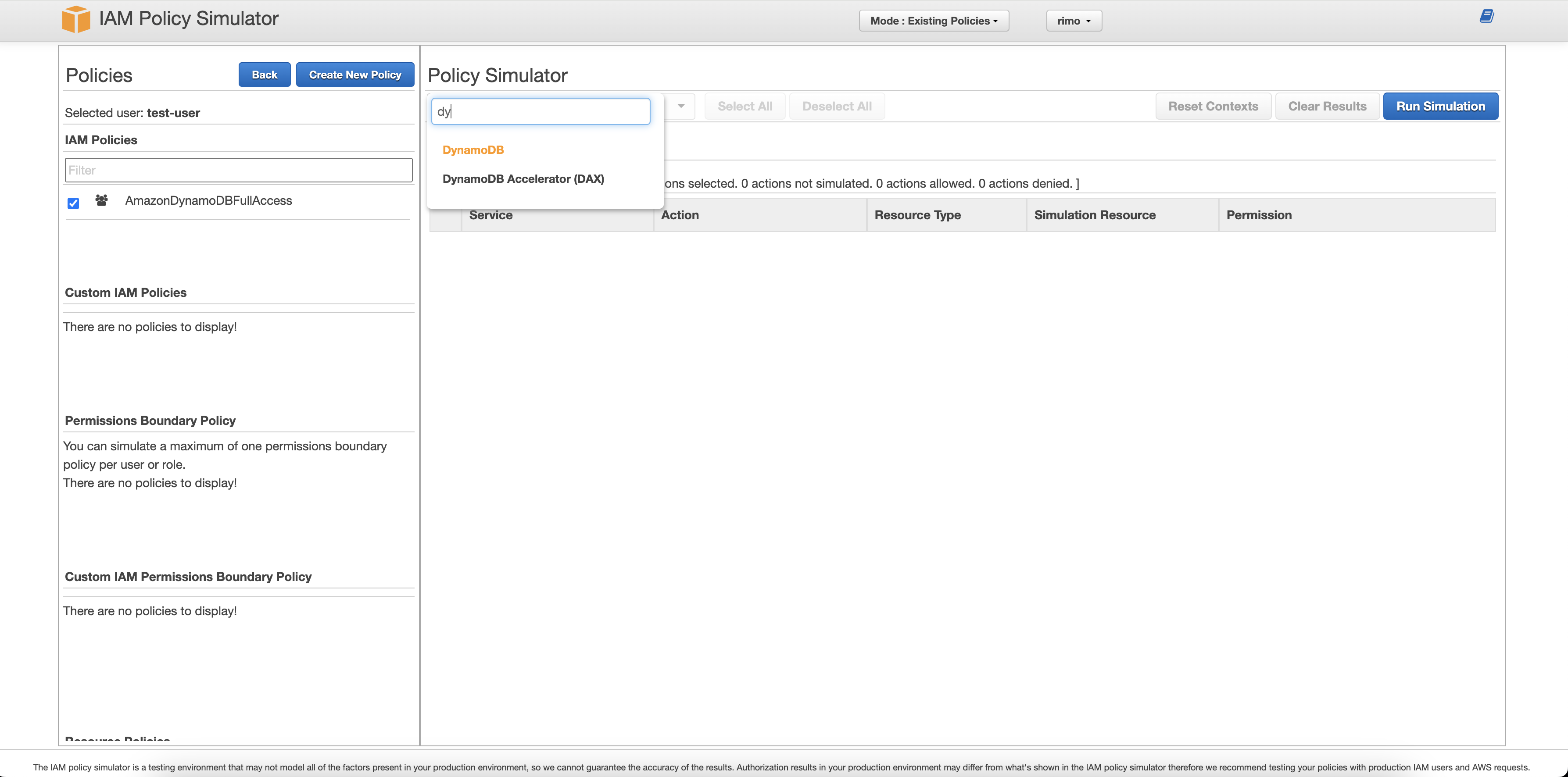Choose DynamoDB Accelerator (DAX) from the list
Image resolution: width=1568 pixels, height=777 pixels.
[x=523, y=179]
